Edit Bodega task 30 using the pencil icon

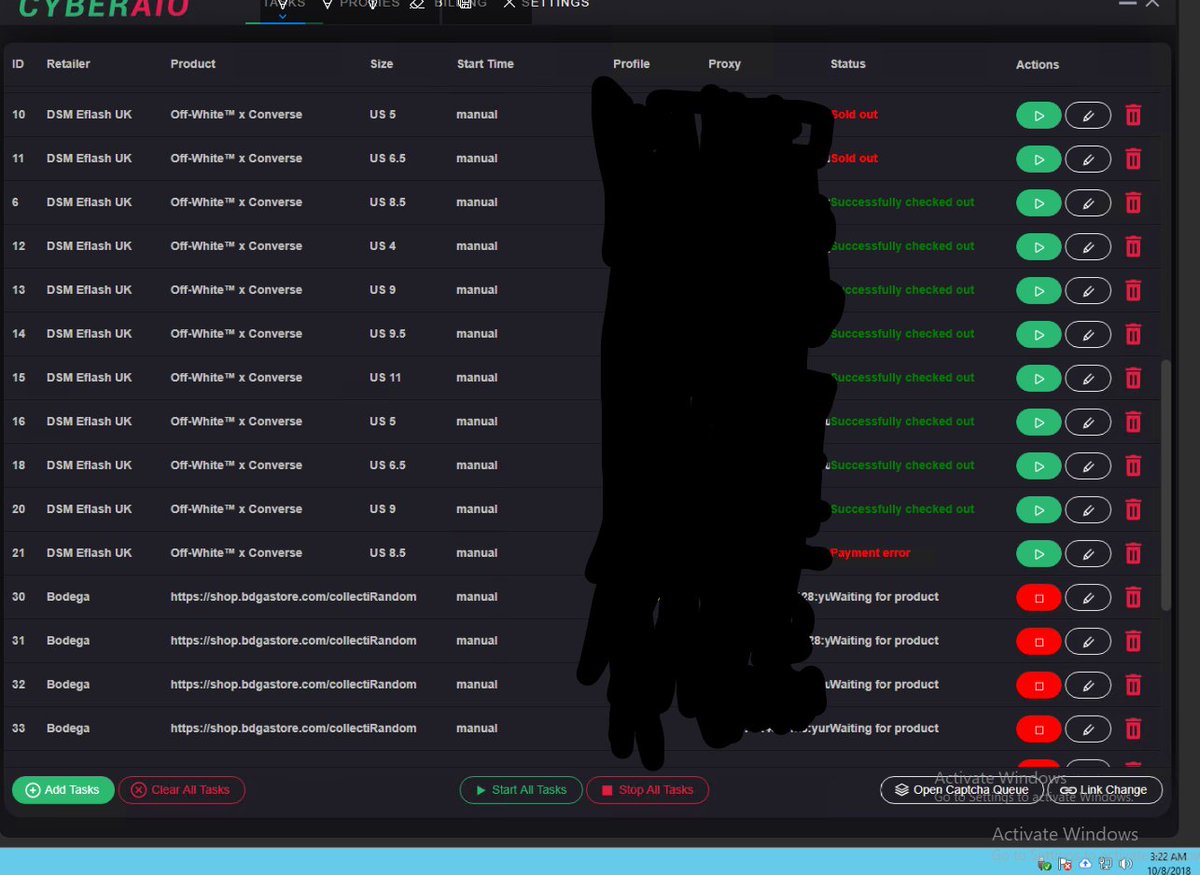(1088, 598)
